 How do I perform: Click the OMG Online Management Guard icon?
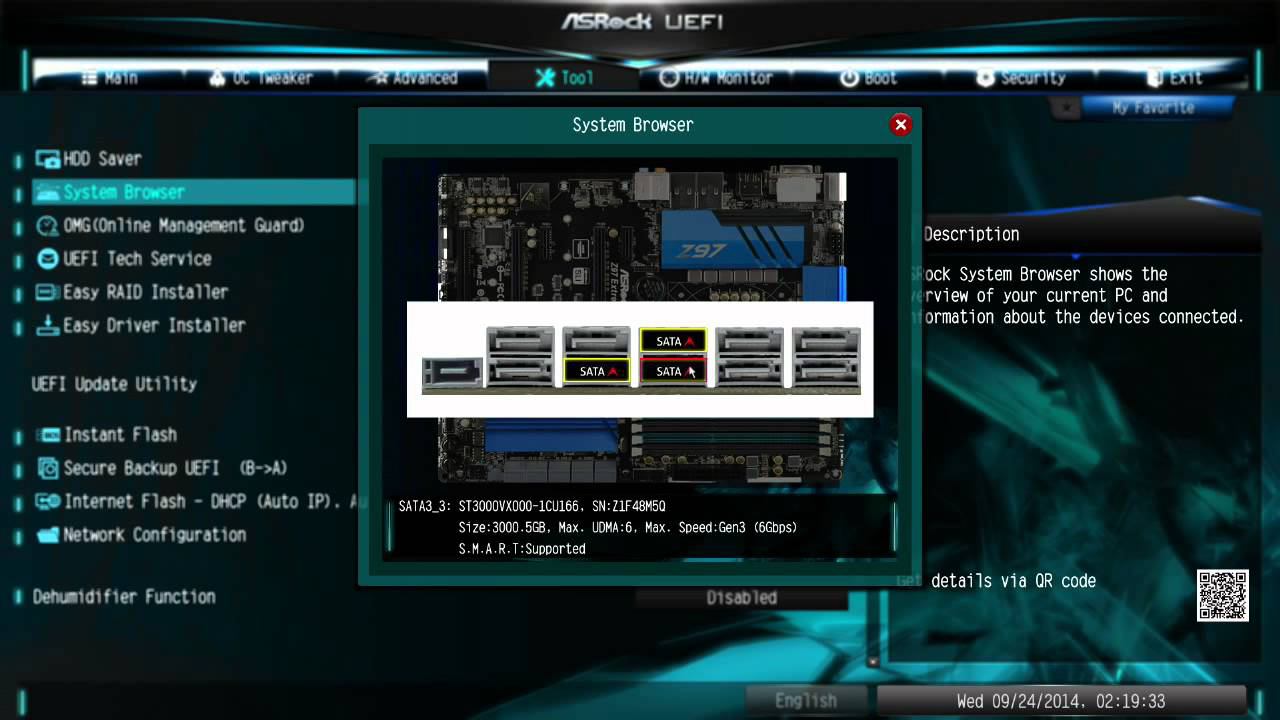[47, 225]
